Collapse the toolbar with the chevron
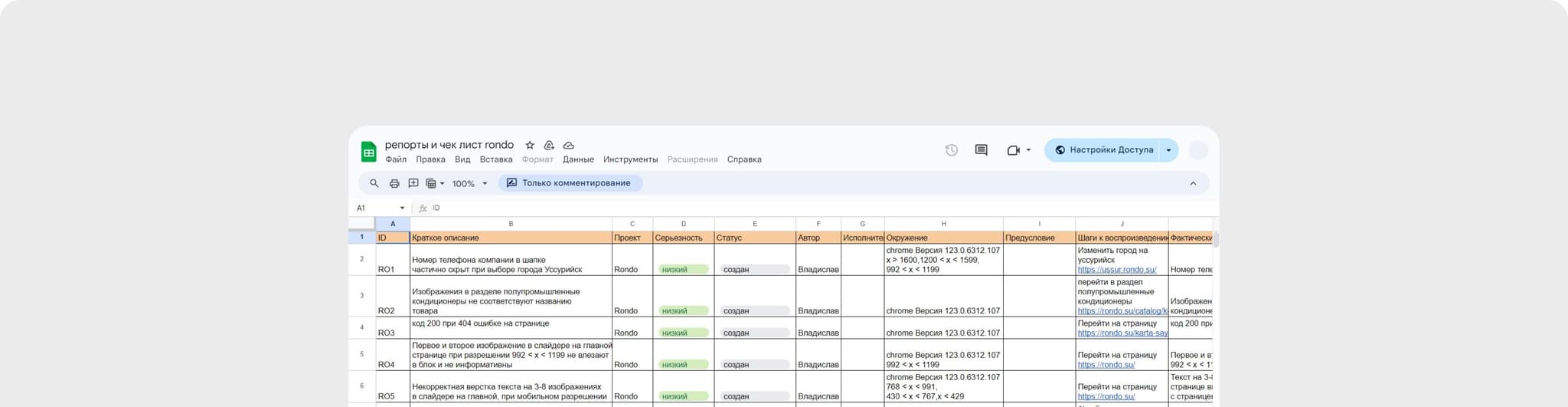This screenshot has width=1568, height=407. (x=1193, y=183)
